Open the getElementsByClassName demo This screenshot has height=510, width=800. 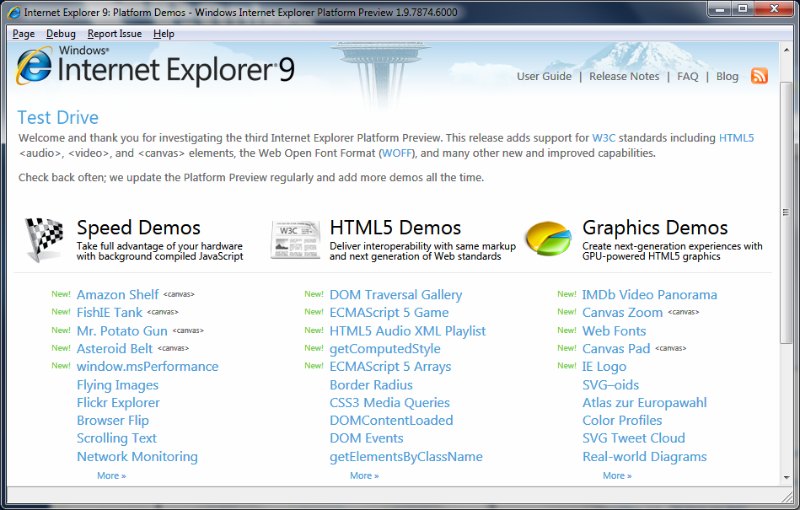pyautogui.click(x=406, y=457)
